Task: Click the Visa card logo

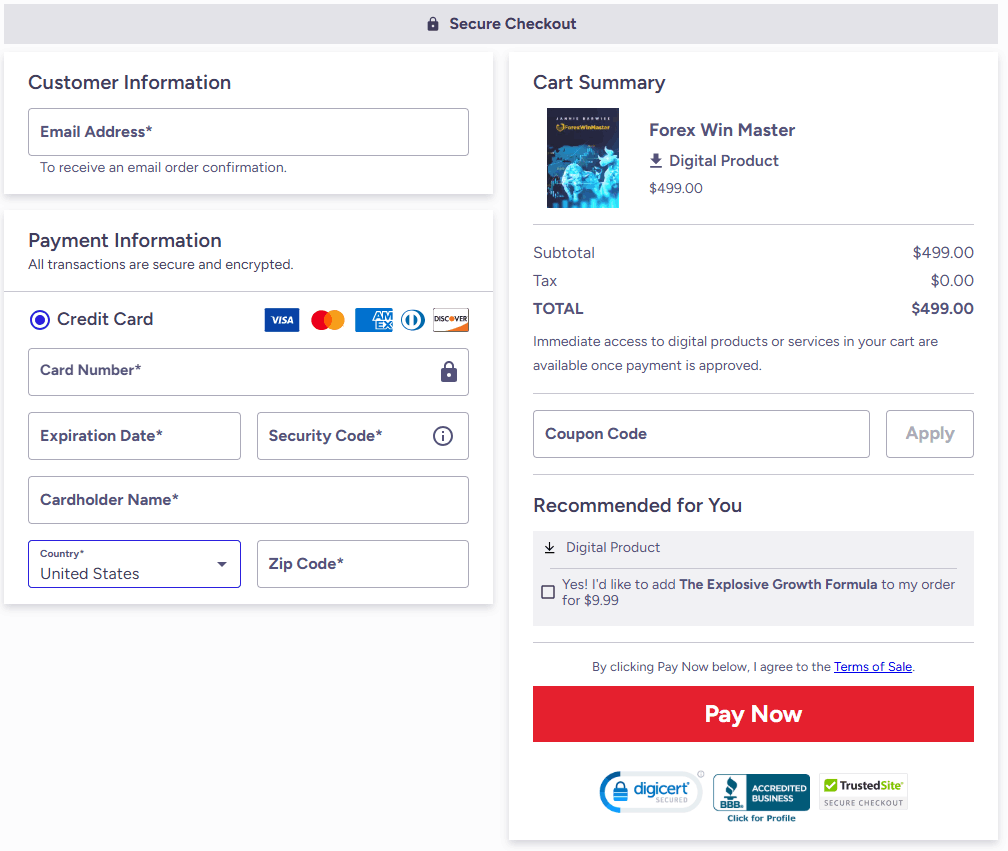Action: [x=282, y=320]
